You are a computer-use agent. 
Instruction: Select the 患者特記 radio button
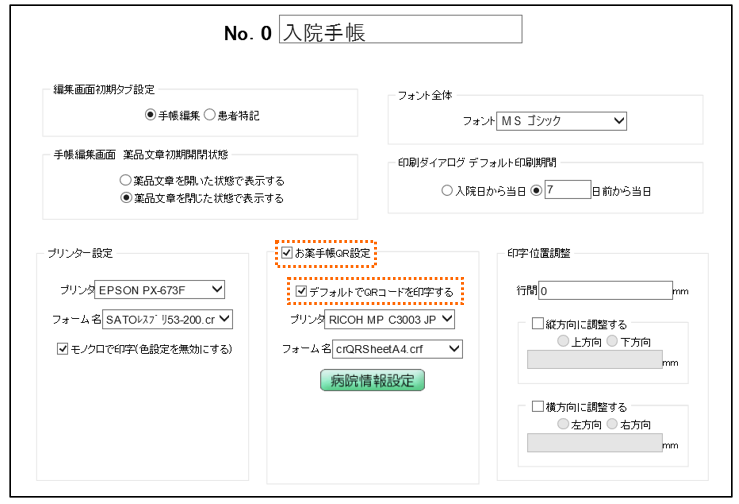[210, 115]
